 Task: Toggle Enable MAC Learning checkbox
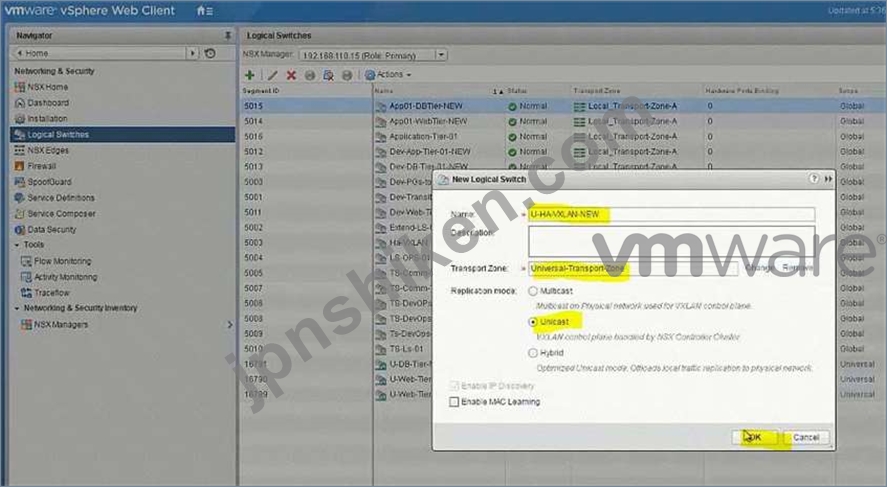[x=454, y=402]
